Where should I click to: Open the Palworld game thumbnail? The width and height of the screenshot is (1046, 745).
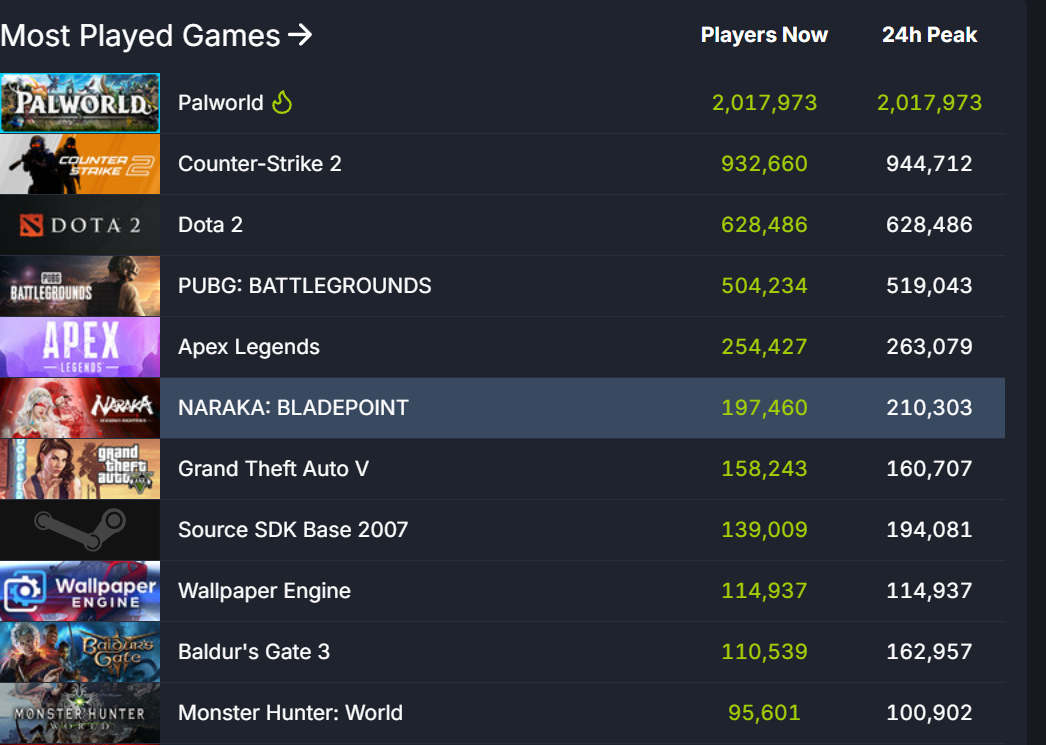[x=80, y=103]
